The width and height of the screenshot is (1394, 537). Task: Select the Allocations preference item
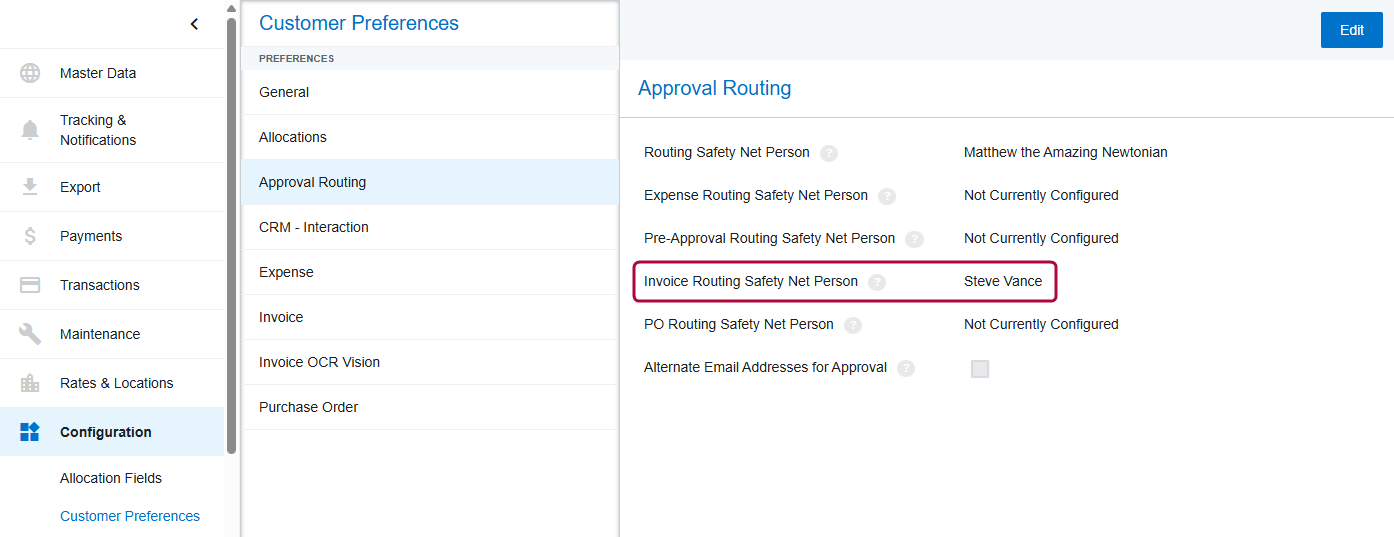pos(293,137)
